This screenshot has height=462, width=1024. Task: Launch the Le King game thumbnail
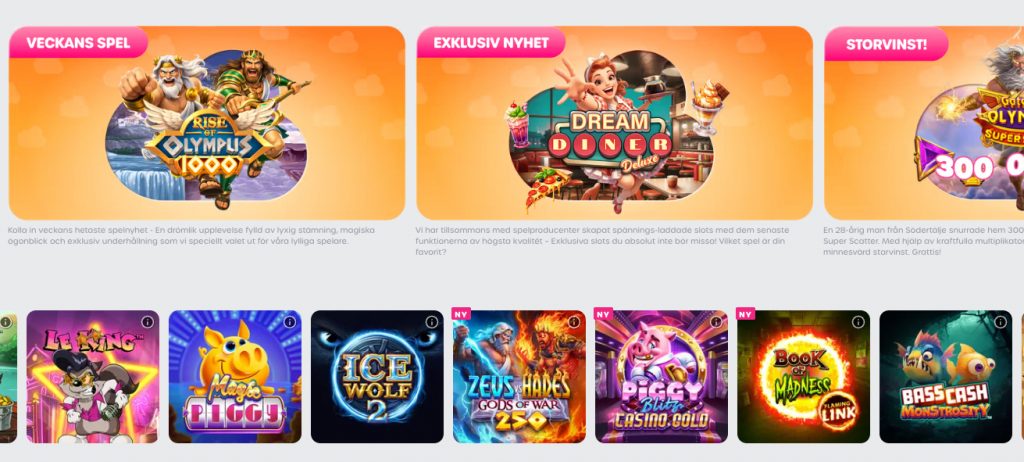click(93, 376)
